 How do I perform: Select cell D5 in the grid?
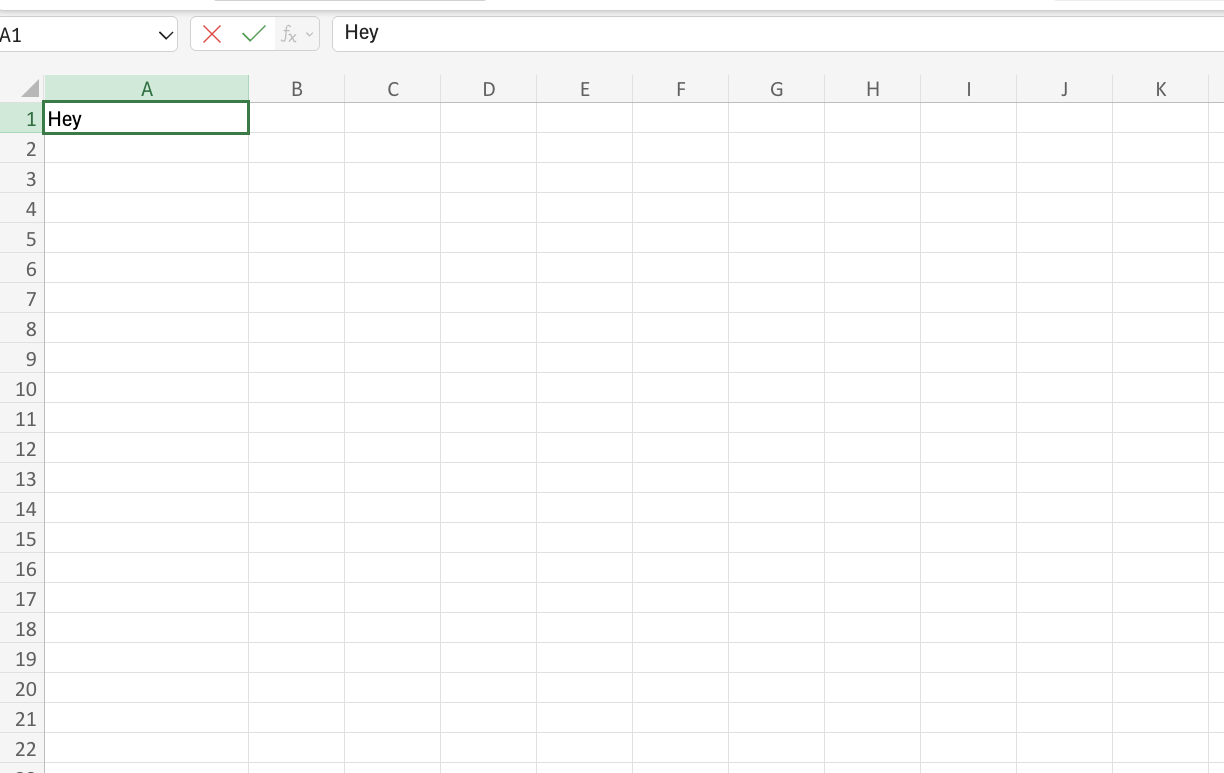[489, 239]
